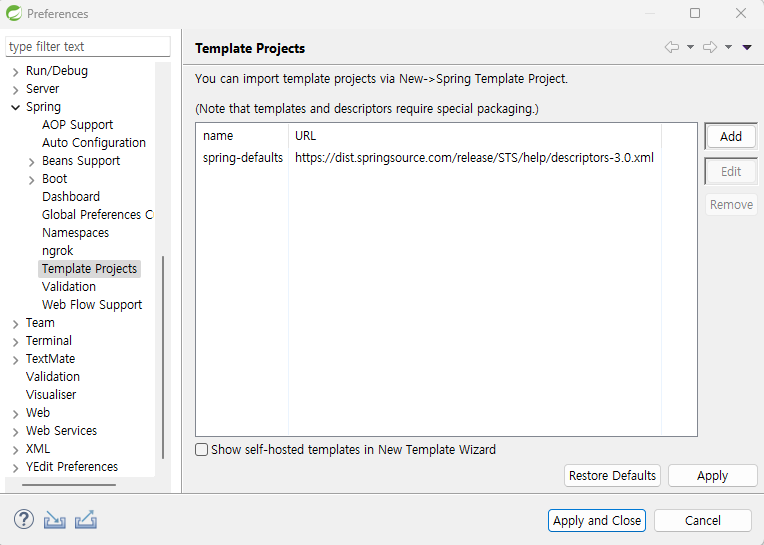Select the Visualiser preferences page
This screenshot has width=764, height=545.
coord(51,395)
